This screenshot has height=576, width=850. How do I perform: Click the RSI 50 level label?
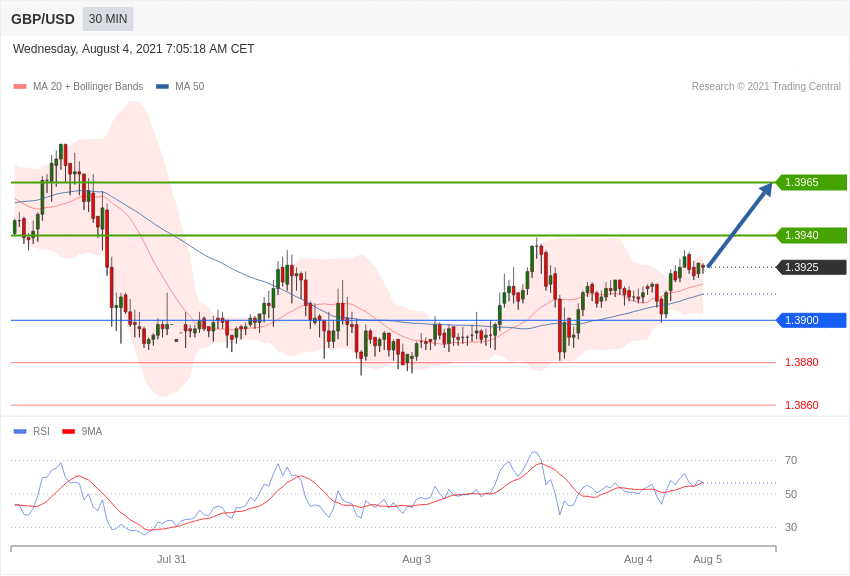(x=791, y=494)
